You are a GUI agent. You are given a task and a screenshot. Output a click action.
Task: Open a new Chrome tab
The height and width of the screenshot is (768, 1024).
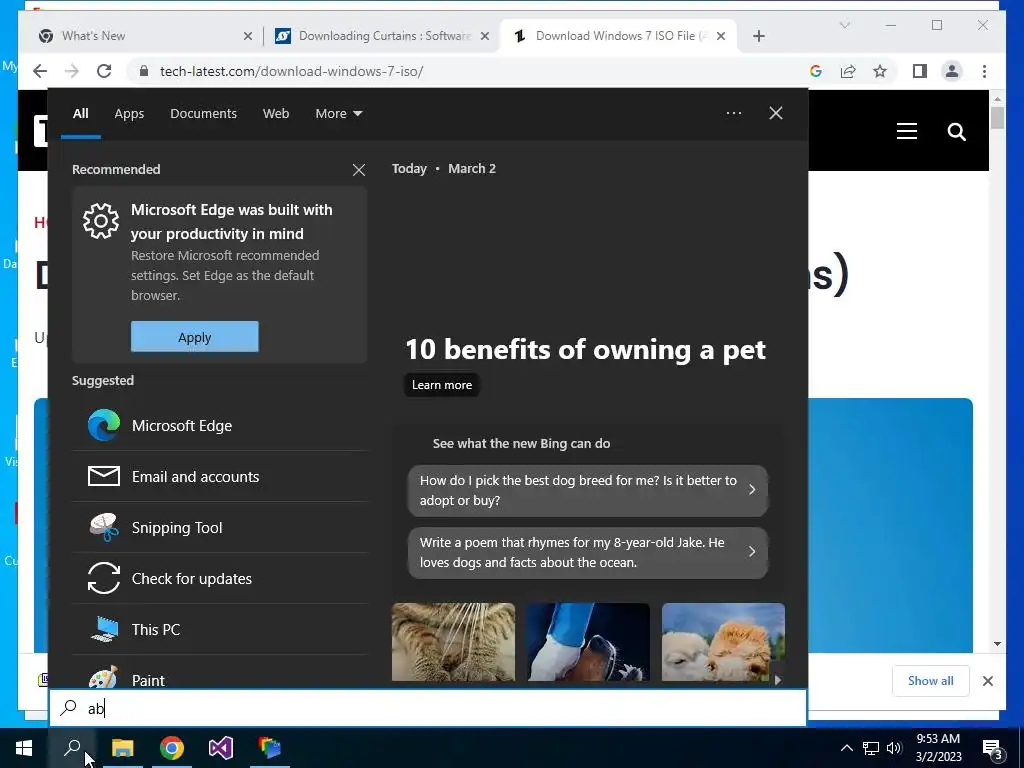[758, 36]
